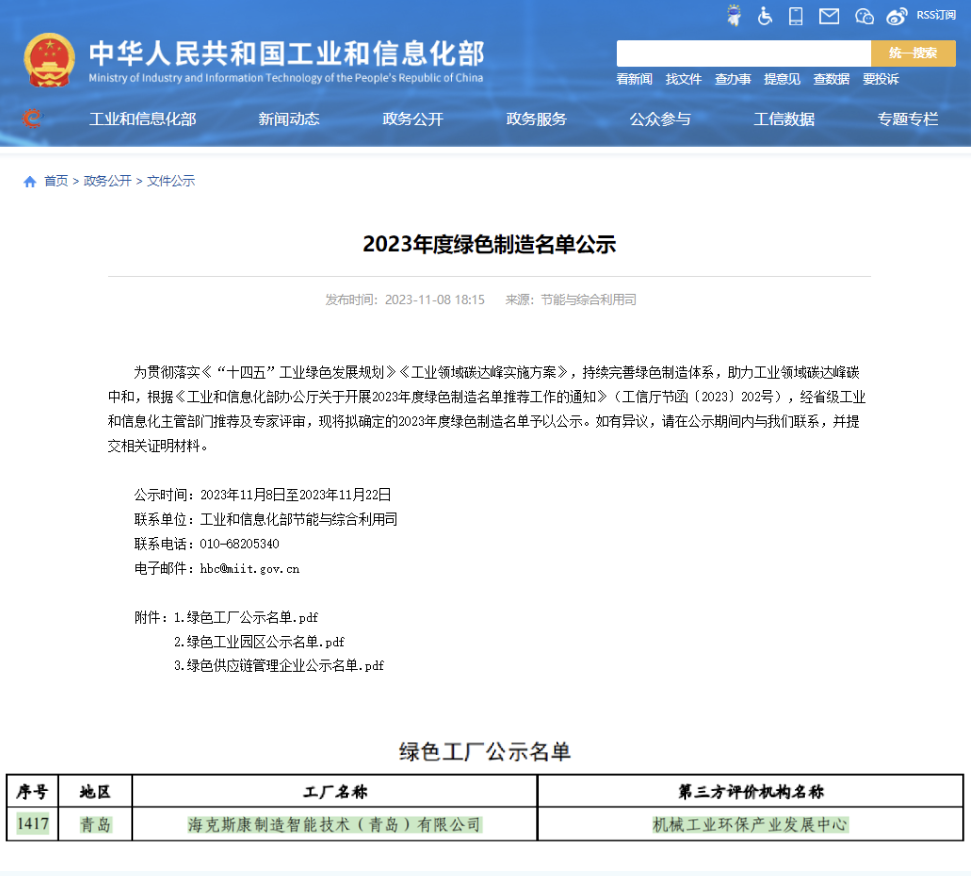
Task: Click the 工厂名称 column header
Action: 335,792
